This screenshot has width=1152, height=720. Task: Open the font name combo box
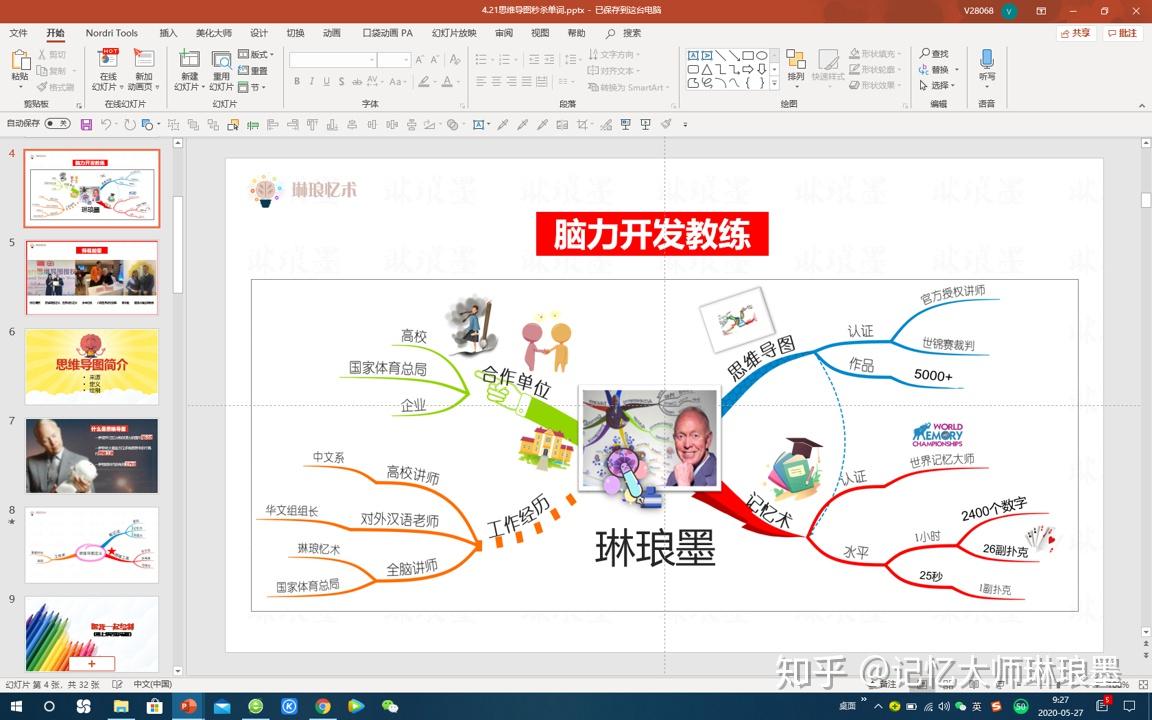pyautogui.click(x=333, y=60)
